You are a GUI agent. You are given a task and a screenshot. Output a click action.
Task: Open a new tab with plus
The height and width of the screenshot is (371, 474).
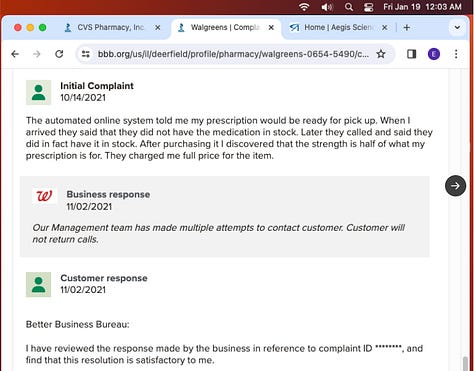(x=407, y=28)
